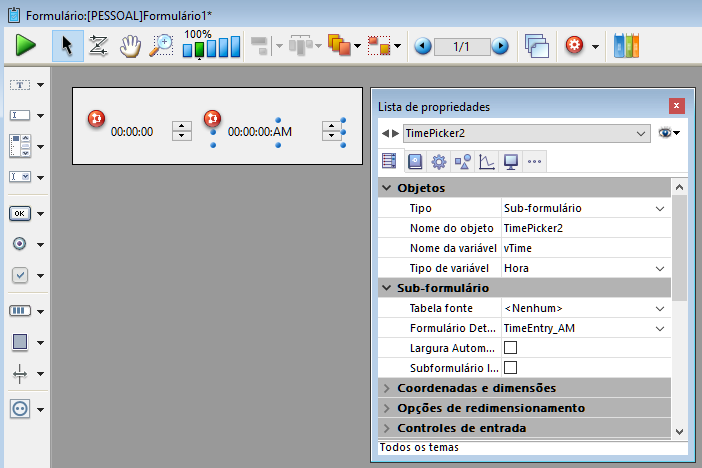Select the entry order tool
Image resolution: width=702 pixels, height=468 pixels.
pos(99,45)
